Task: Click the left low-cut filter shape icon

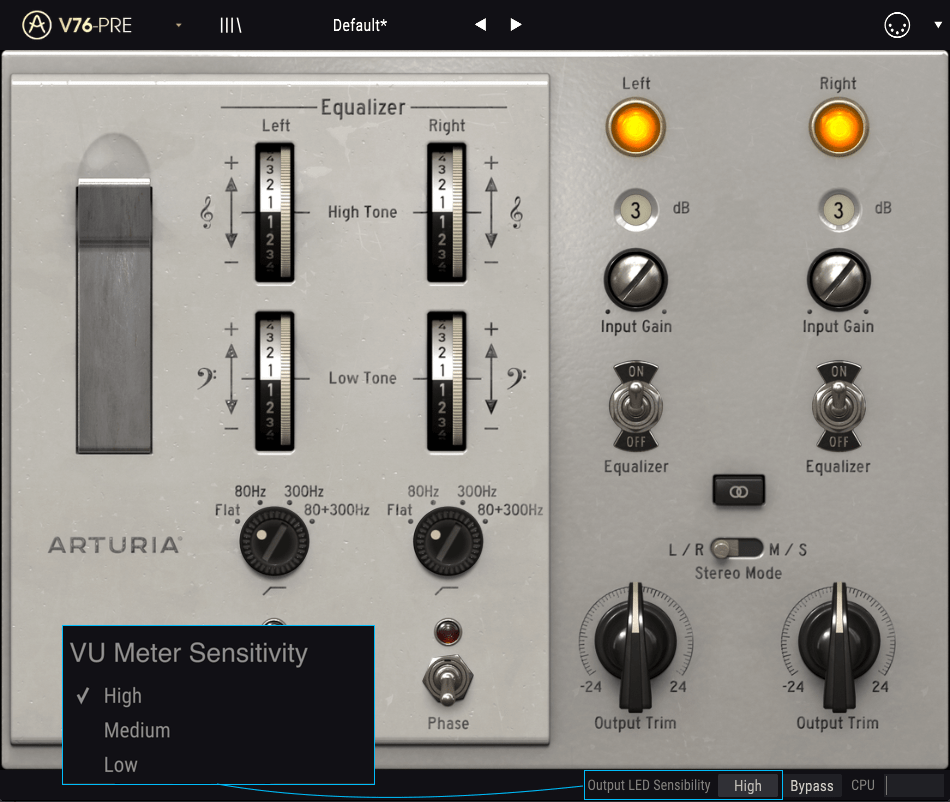Action: 274,590
